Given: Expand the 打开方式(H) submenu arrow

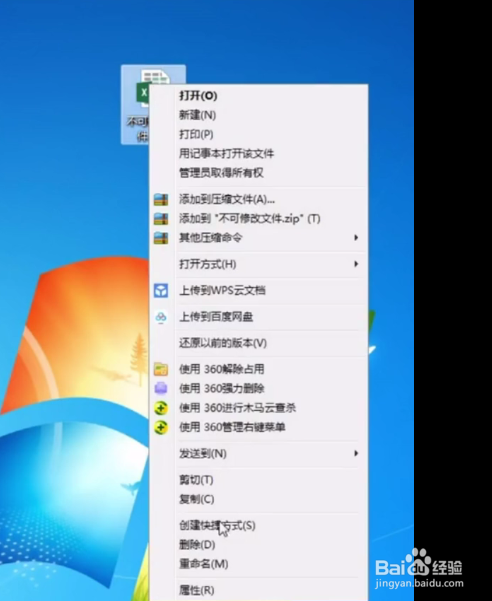Looking at the screenshot, I should 356,264.
